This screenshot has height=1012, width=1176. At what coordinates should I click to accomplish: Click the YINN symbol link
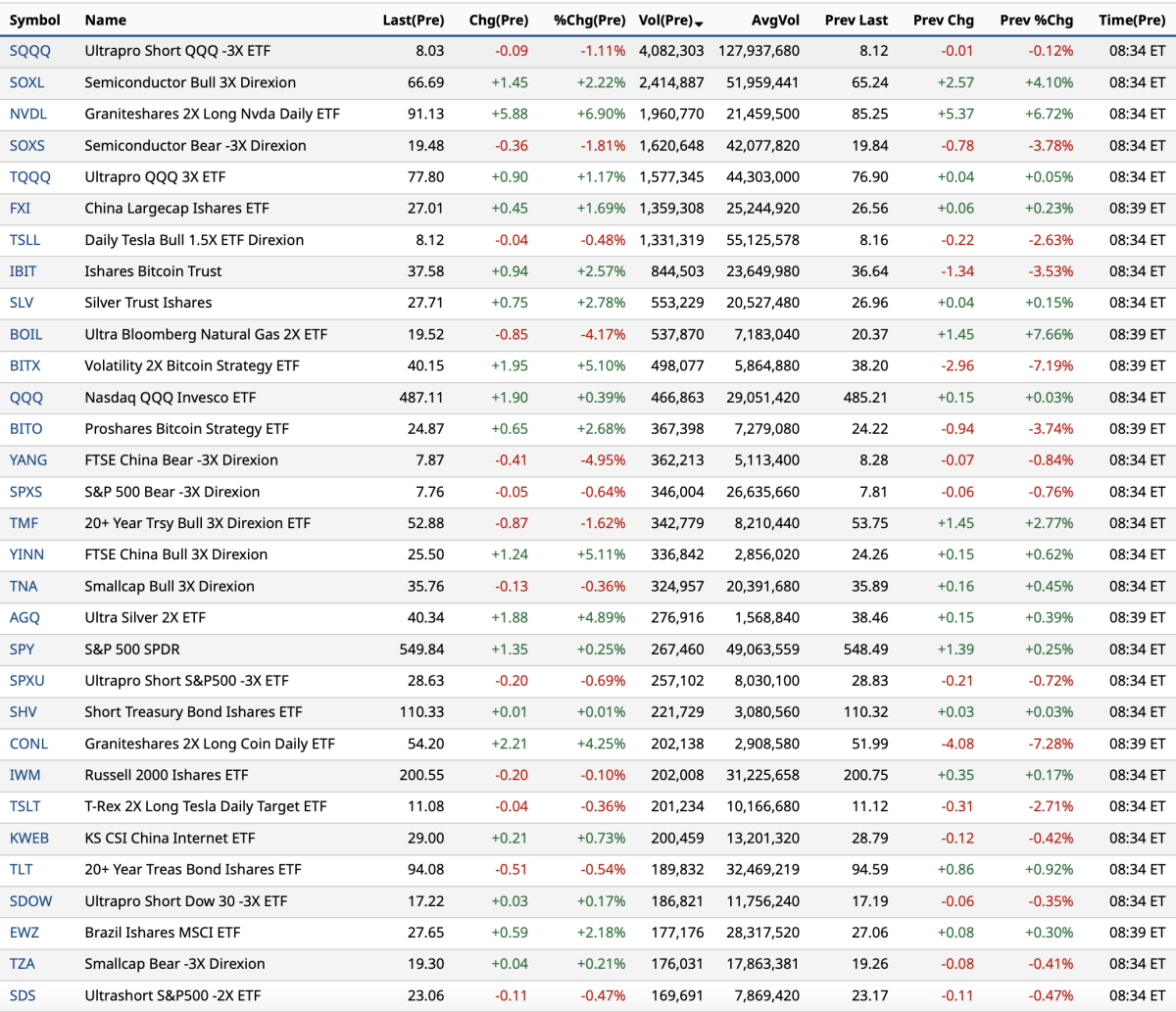coord(26,554)
